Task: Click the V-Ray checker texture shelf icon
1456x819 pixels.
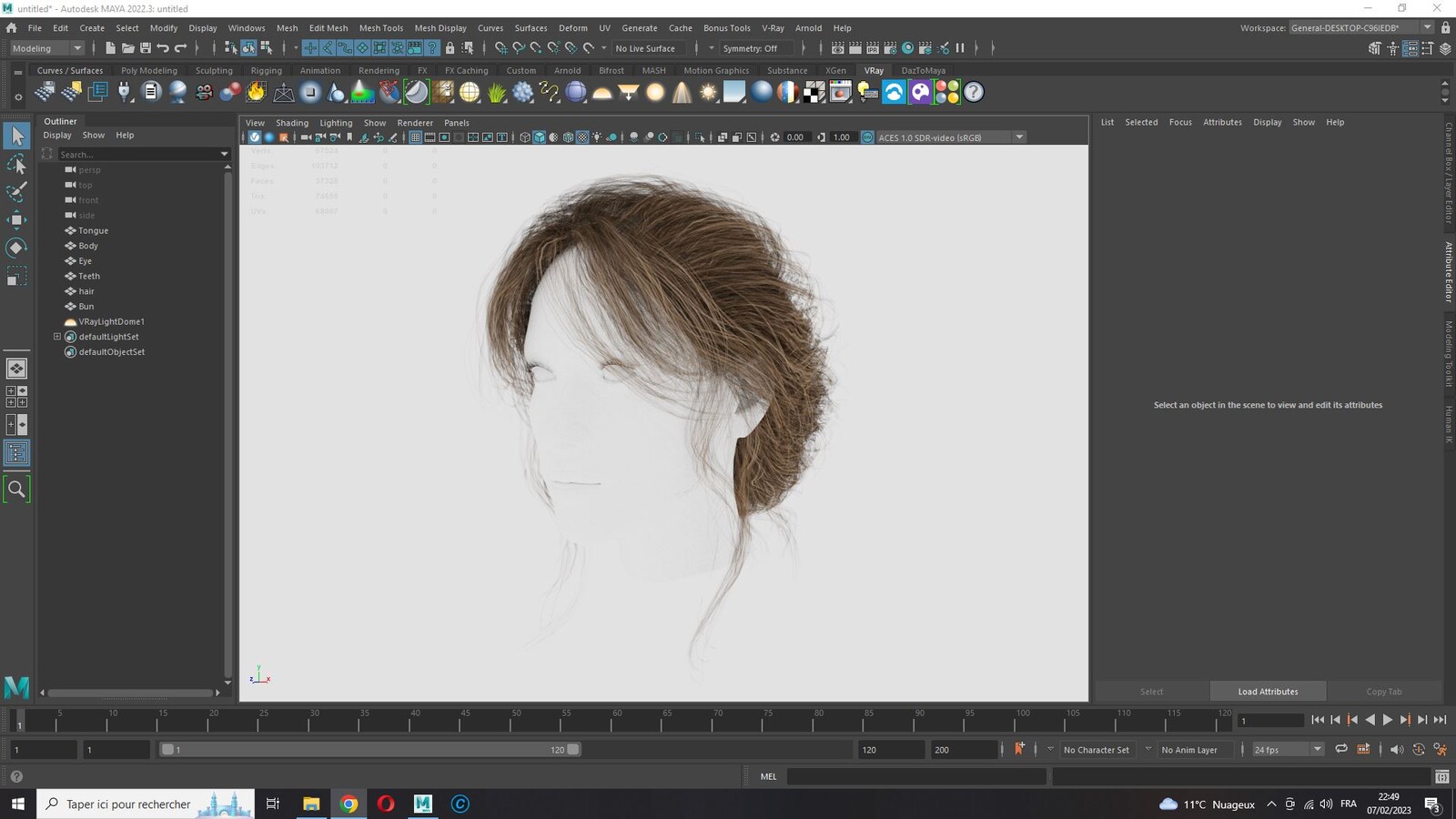Action: pyautogui.click(x=814, y=92)
